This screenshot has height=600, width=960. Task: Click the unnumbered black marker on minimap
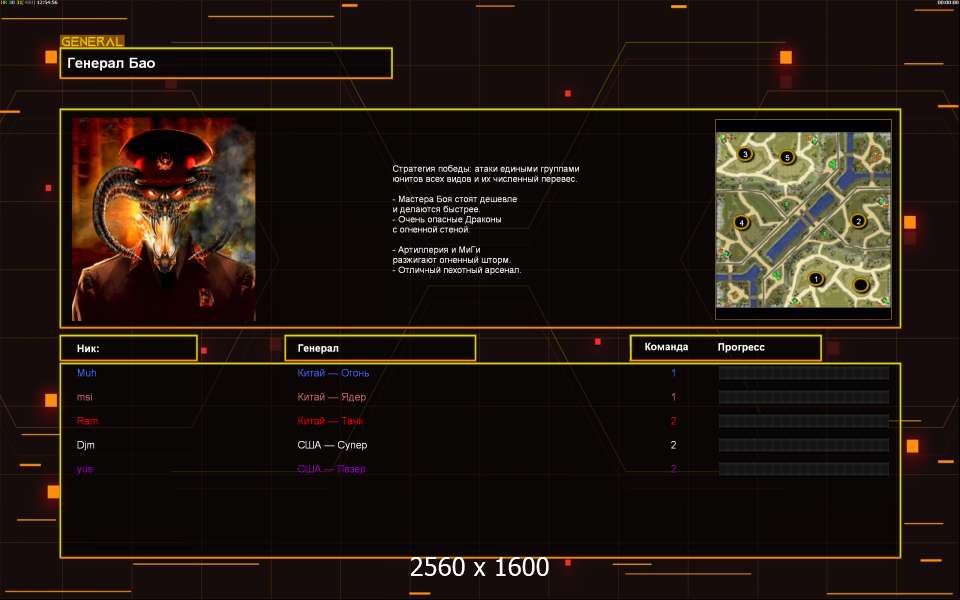coord(860,285)
